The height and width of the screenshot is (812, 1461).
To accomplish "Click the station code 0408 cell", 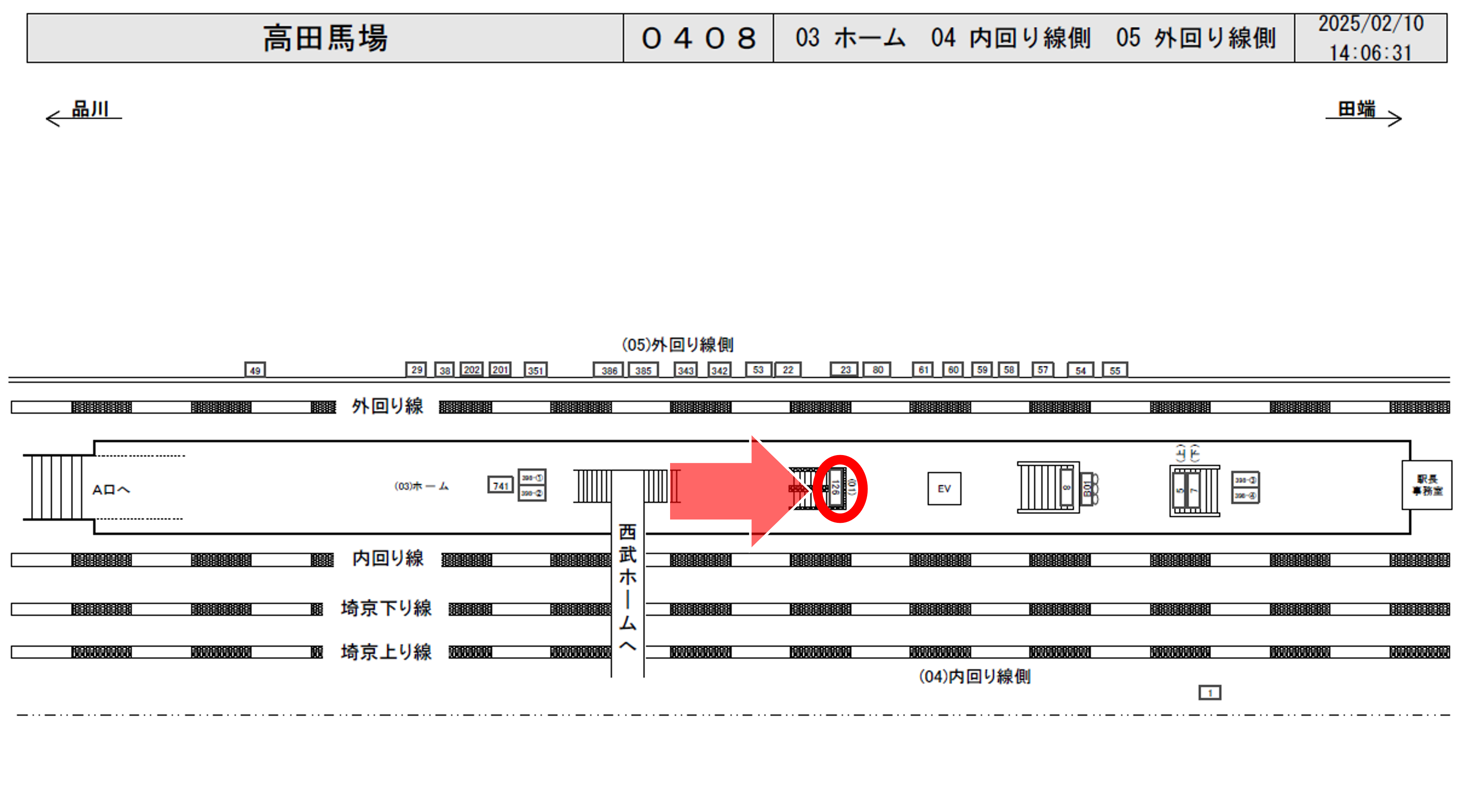I will 698,38.
